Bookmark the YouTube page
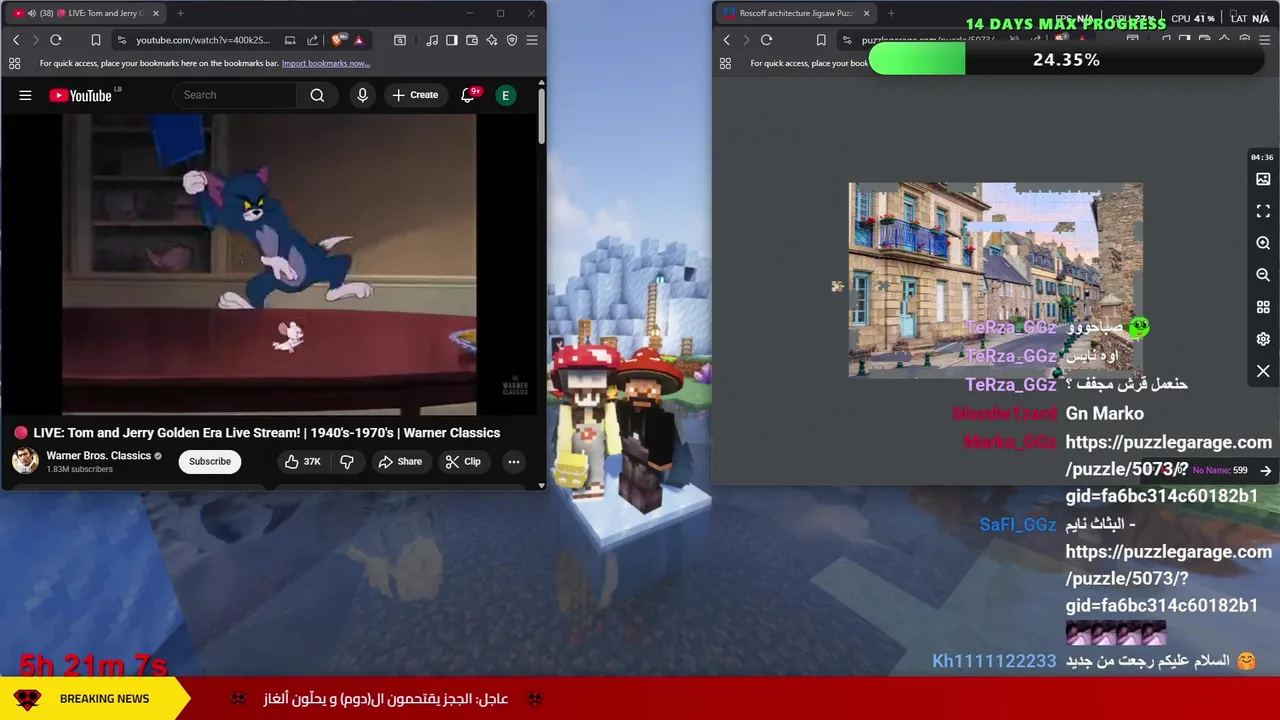 coord(96,40)
